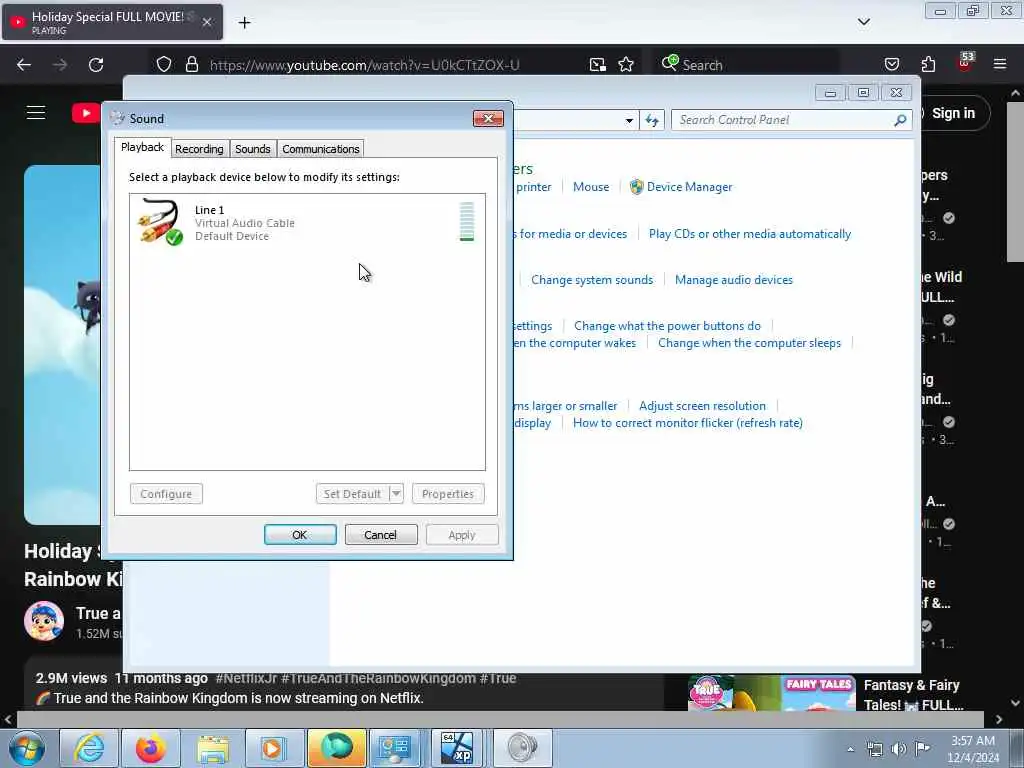Open the Firefox hamburger menu
1024x768 pixels.
[x=1000, y=64]
